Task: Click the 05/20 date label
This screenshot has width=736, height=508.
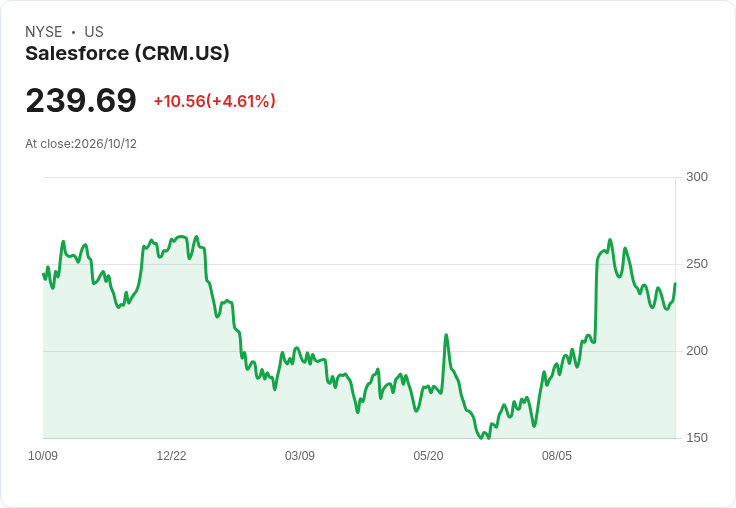Action: click(428, 455)
